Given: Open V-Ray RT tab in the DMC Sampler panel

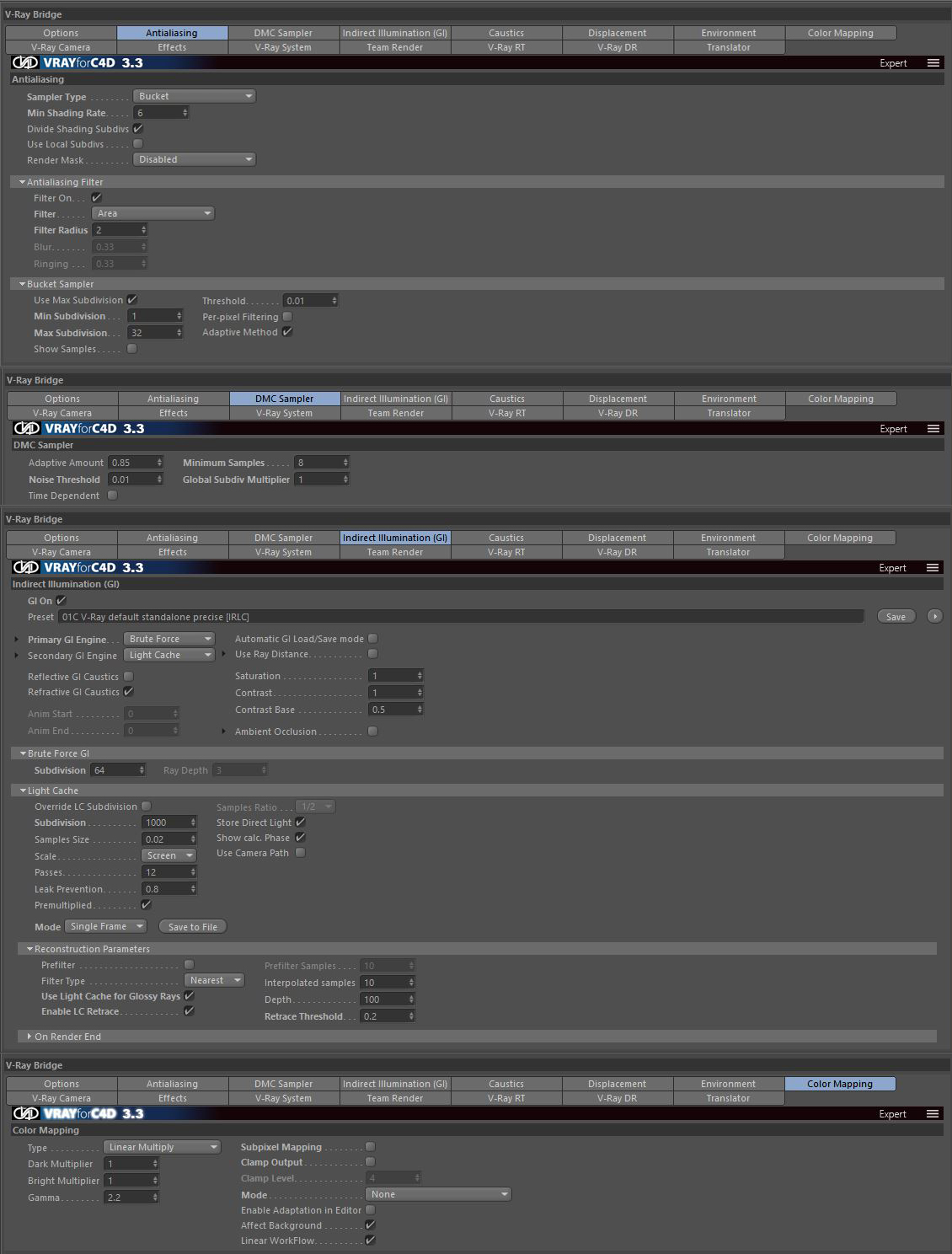Looking at the screenshot, I should point(507,413).
